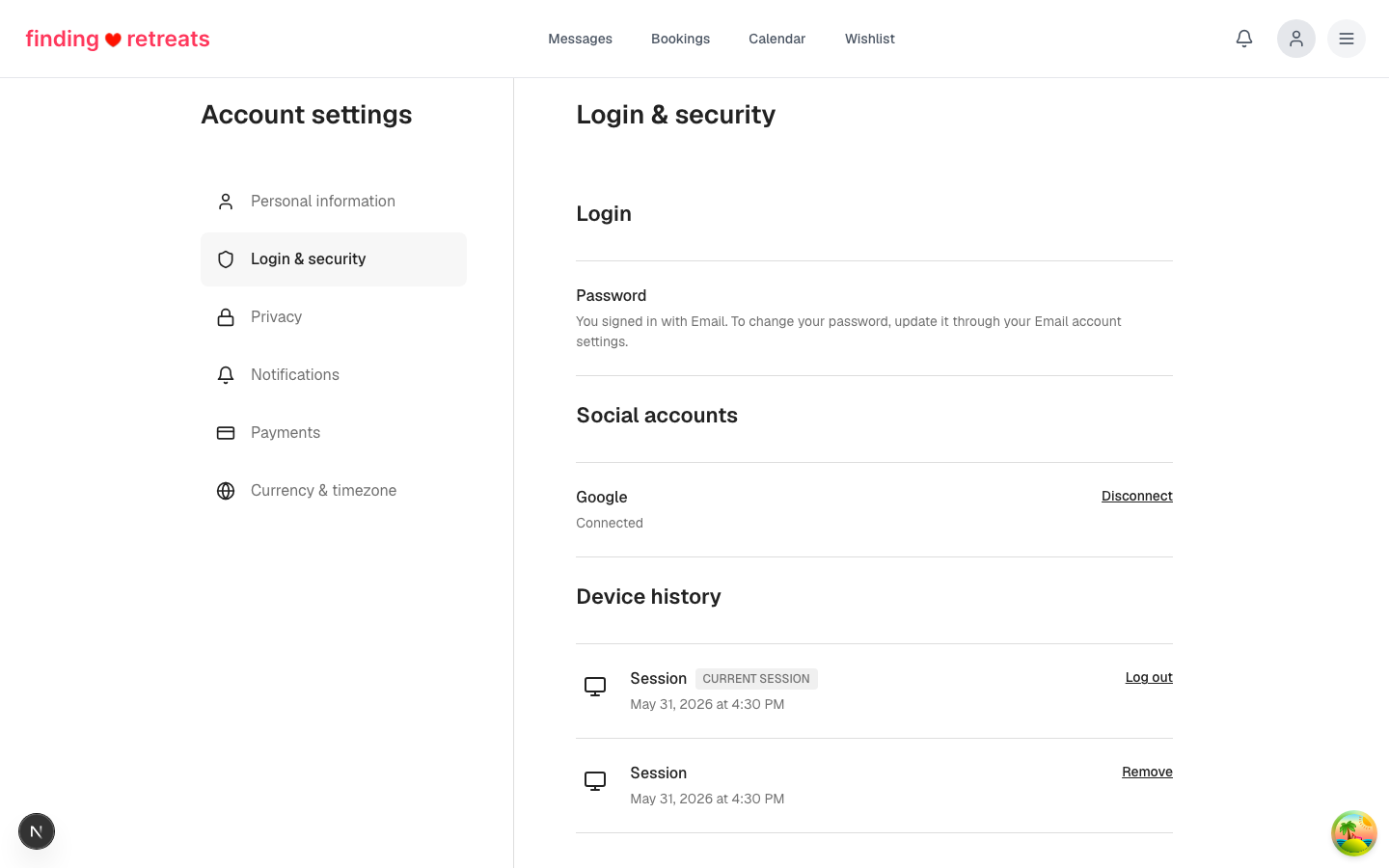The image size is (1389, 868).
Task: Go to Bookings
Action: [680, 39]
